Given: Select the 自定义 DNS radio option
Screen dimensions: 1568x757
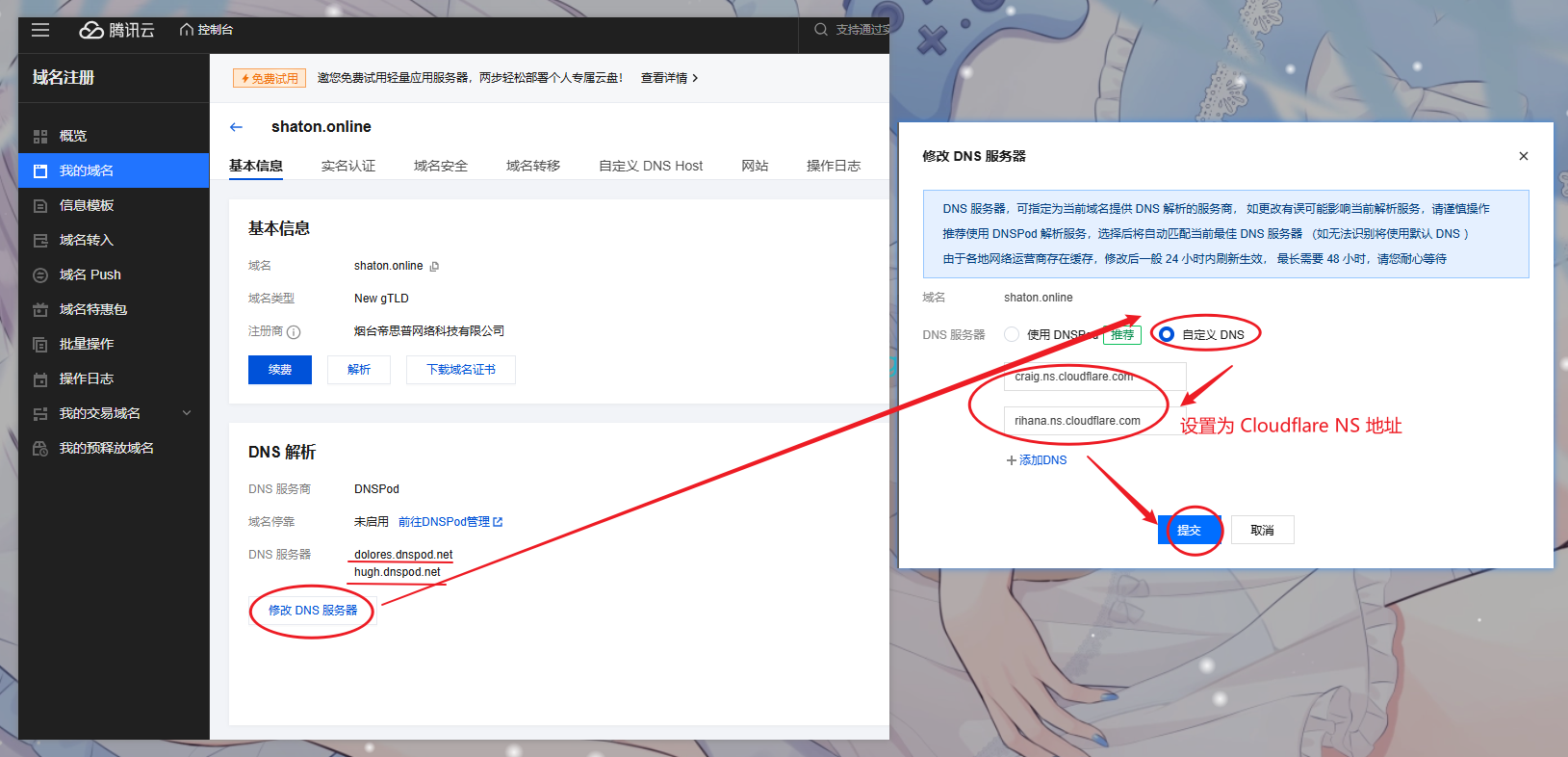Looking at the screenshot, I should point(1167,334).
